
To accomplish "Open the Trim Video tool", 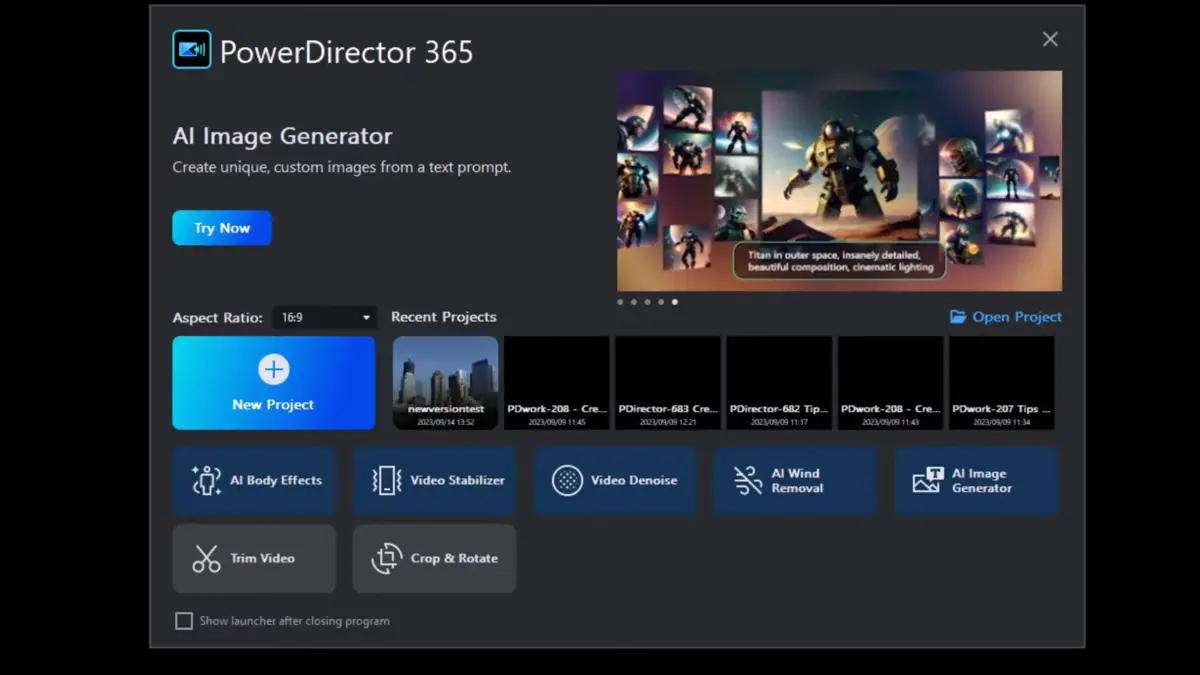I will click(x=254, y=558).
